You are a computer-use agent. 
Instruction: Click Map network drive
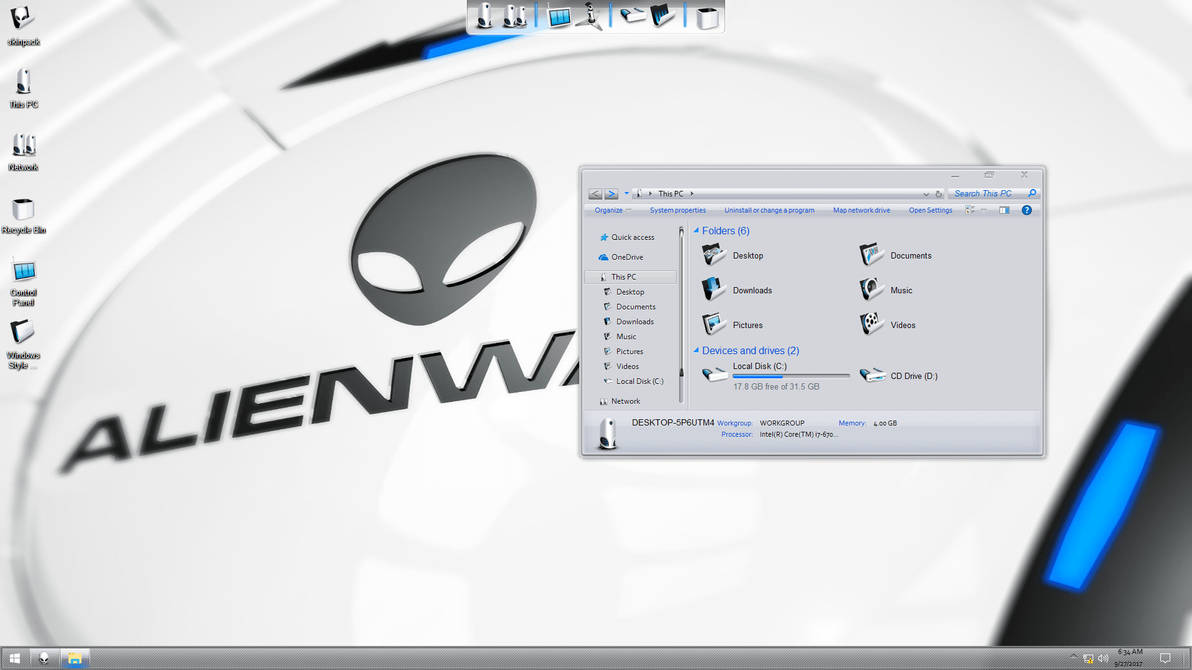(x=861, y=210)
